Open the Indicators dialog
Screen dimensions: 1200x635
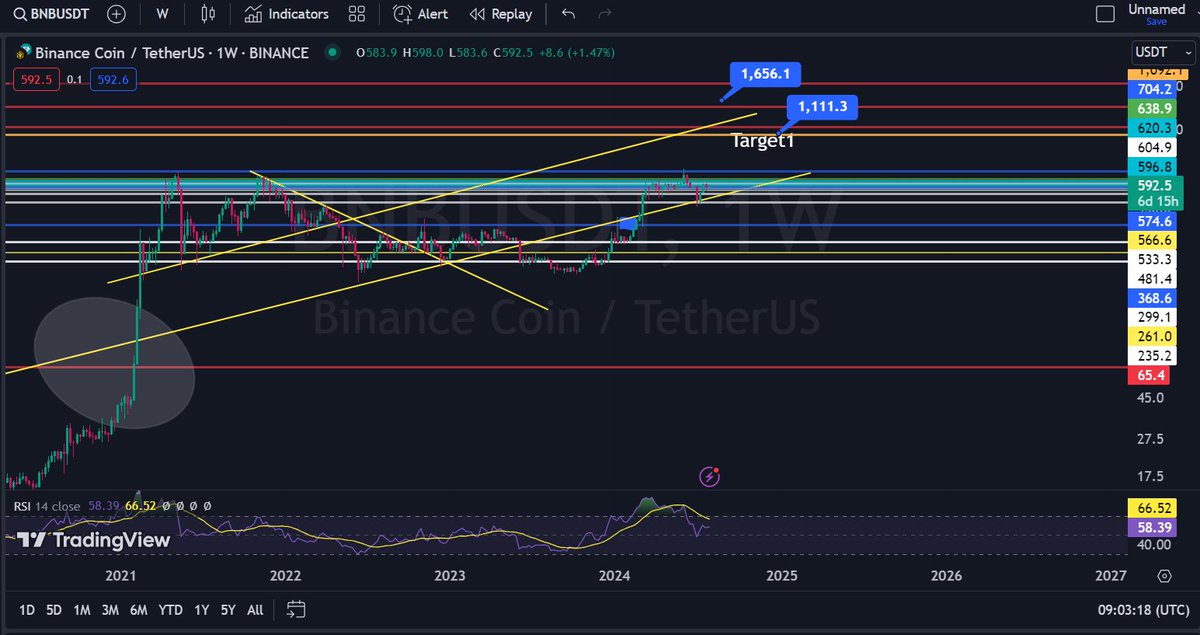point(287,14)
